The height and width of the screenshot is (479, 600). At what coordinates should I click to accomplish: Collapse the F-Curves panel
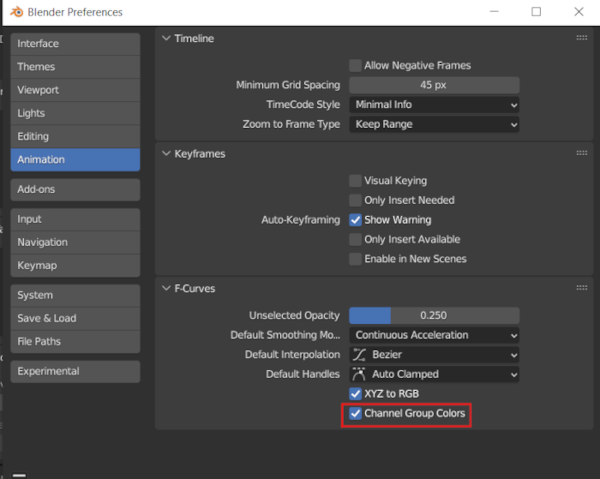166,288
